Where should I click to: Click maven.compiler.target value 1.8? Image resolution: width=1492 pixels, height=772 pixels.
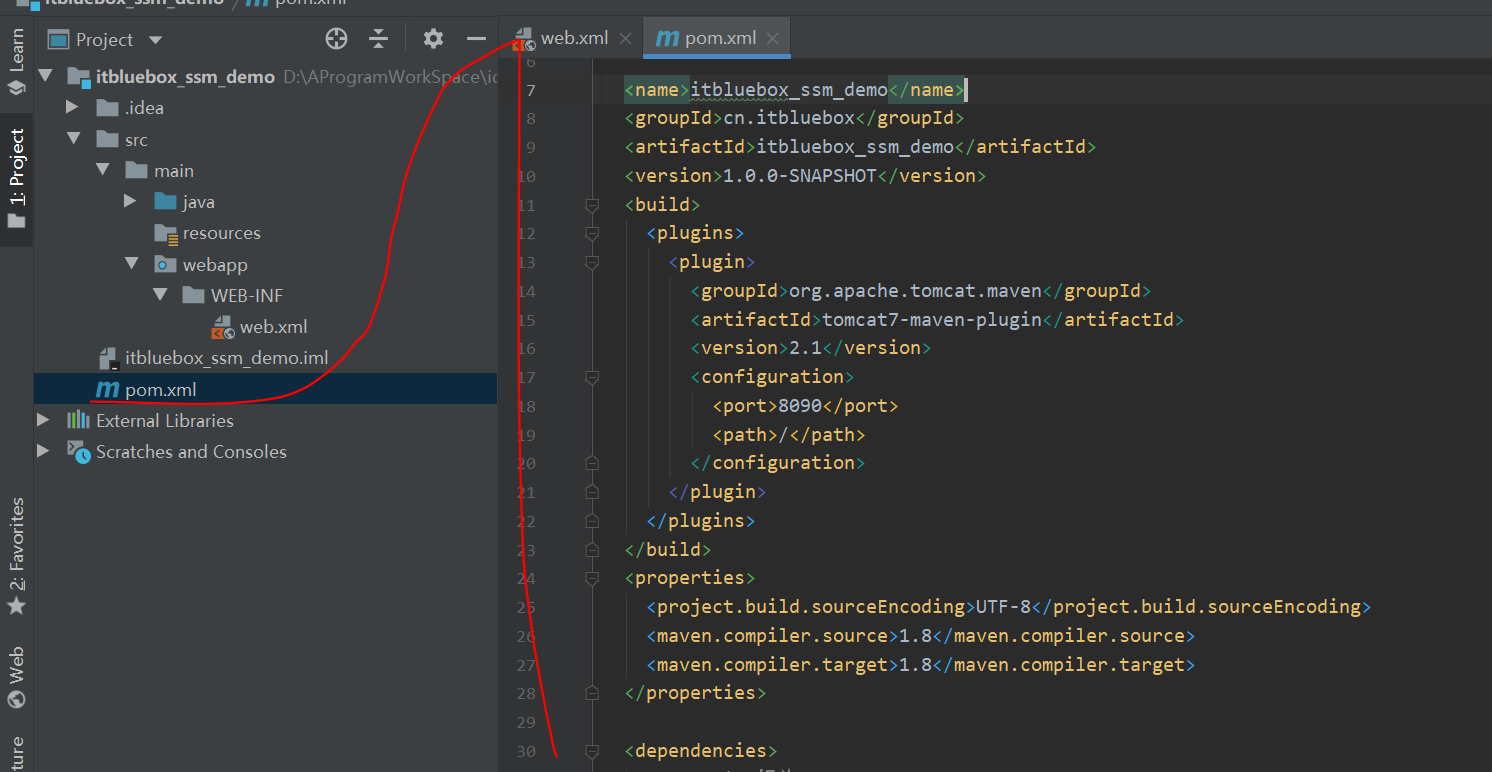point(915,665)
